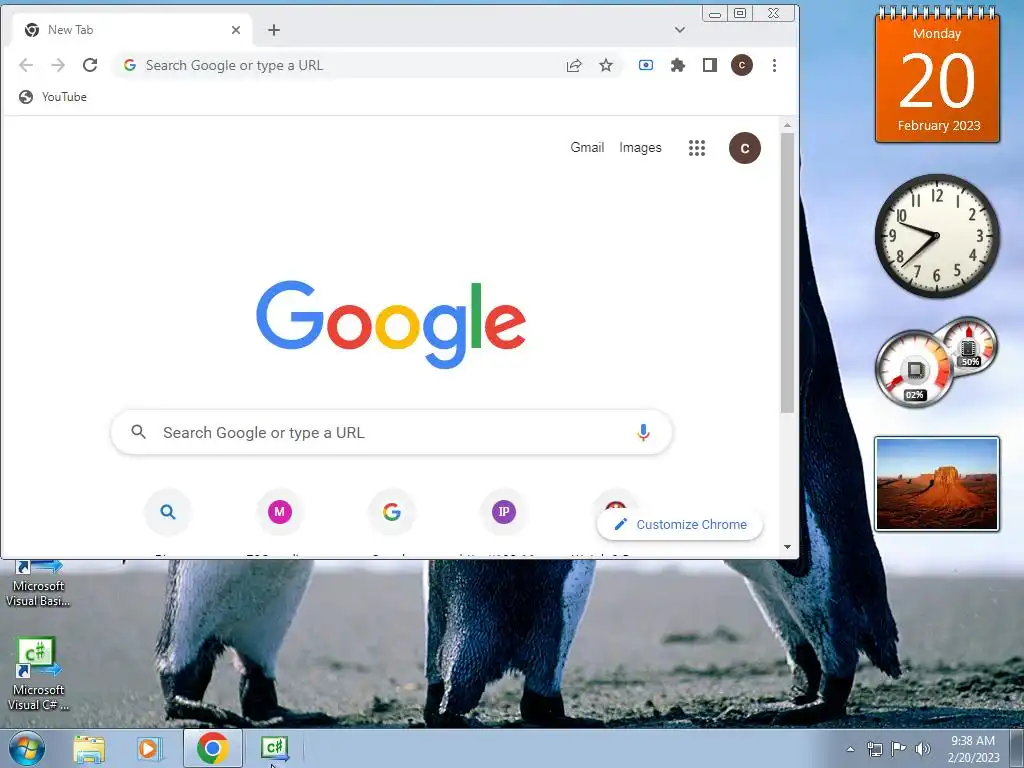The height and width of the screenshot is (768, 1024).
Task: Open Action Center flag icon
Action: (x=899, y=749)
